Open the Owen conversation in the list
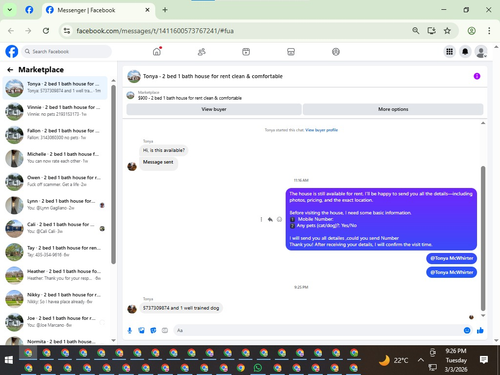 pos(55,181)
